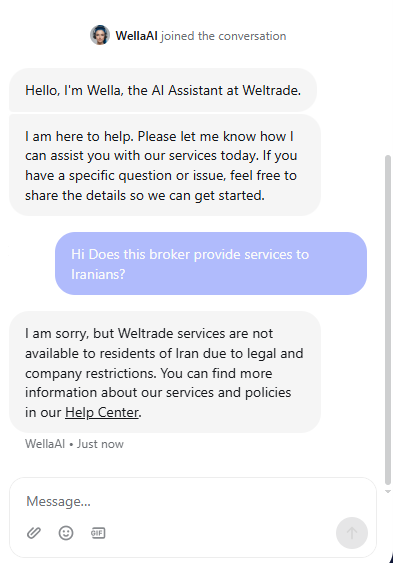This screenshot has height=563, width=393.
Task: Click the chat vertical scrollbar thumb
Action: coord(388,320)
